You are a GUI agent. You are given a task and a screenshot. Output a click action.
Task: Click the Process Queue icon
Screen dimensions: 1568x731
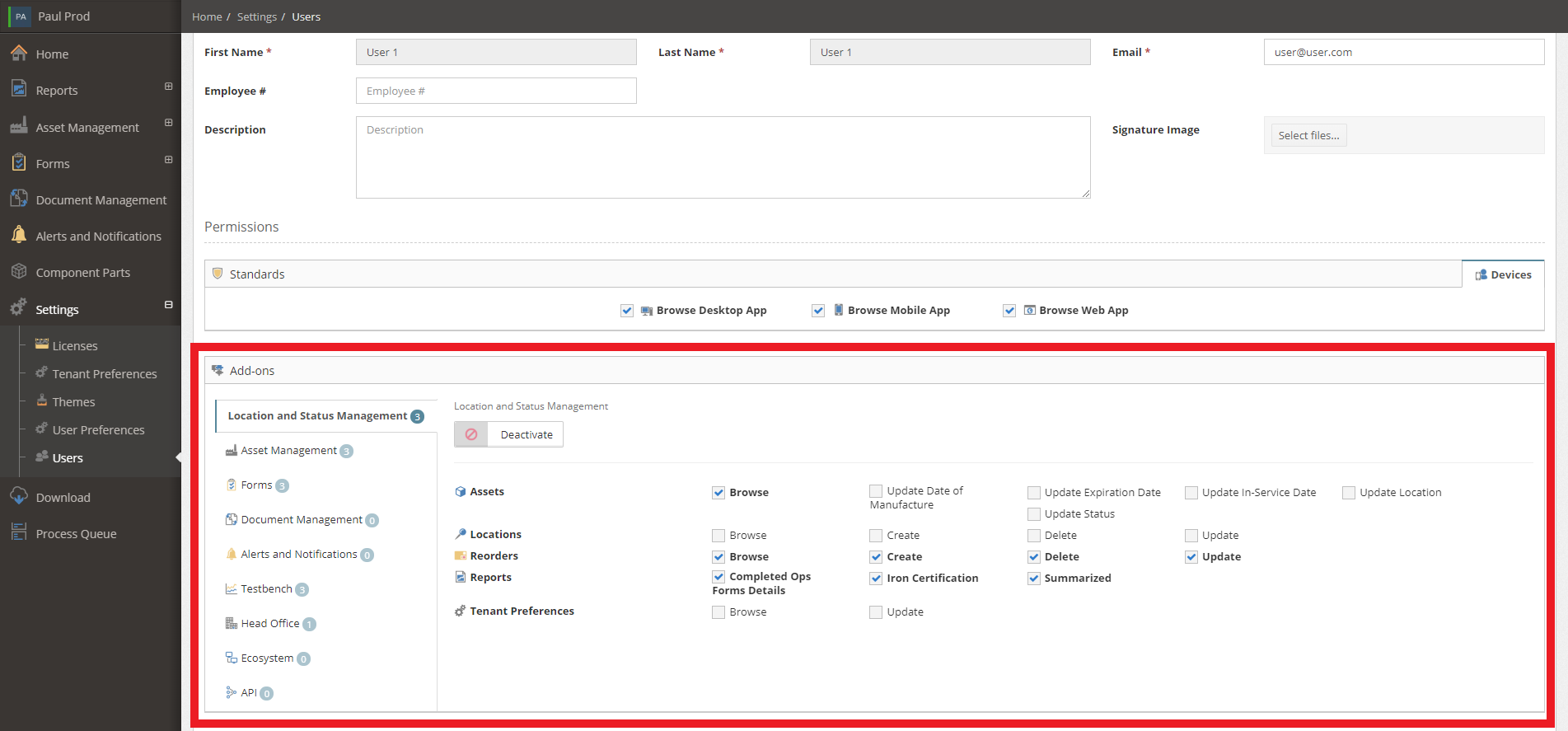pos(18,532)
